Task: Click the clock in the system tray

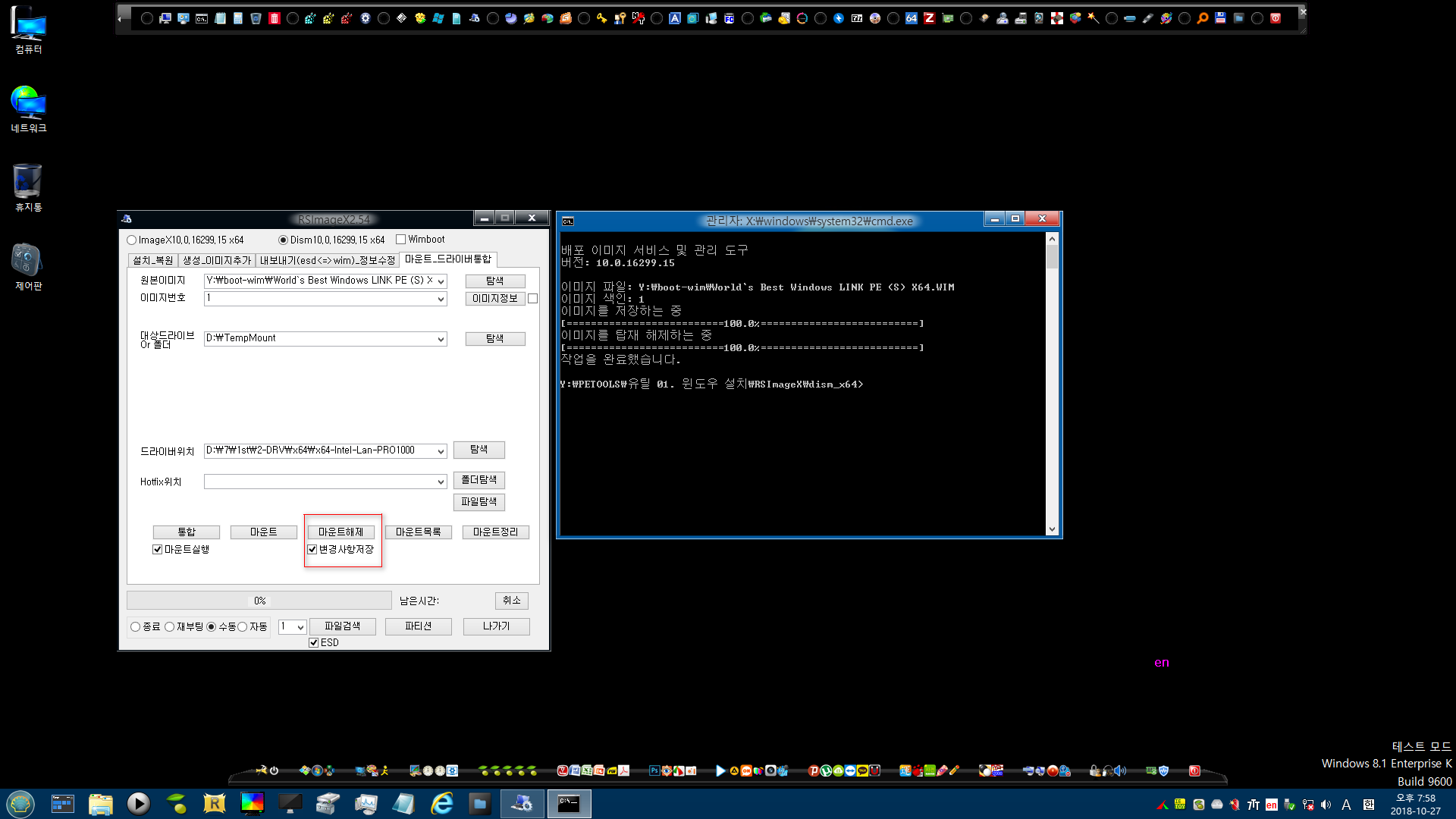Action: [1416, 805]
